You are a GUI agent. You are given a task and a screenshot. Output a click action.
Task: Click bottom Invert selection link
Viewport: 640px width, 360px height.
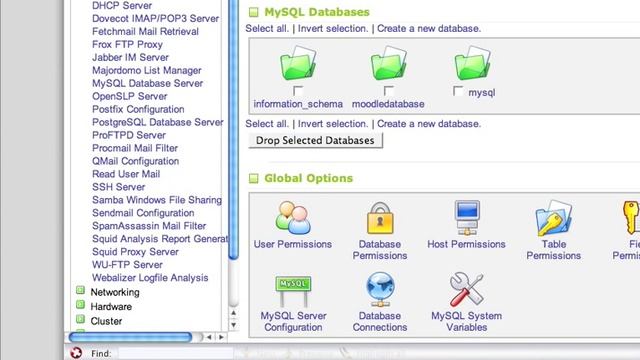pos(333,124)
